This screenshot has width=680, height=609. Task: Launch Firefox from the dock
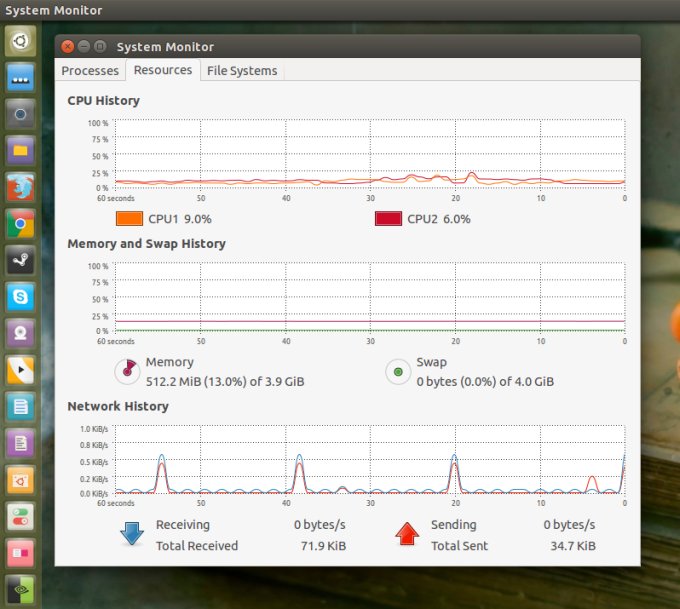tap(22, 187)
